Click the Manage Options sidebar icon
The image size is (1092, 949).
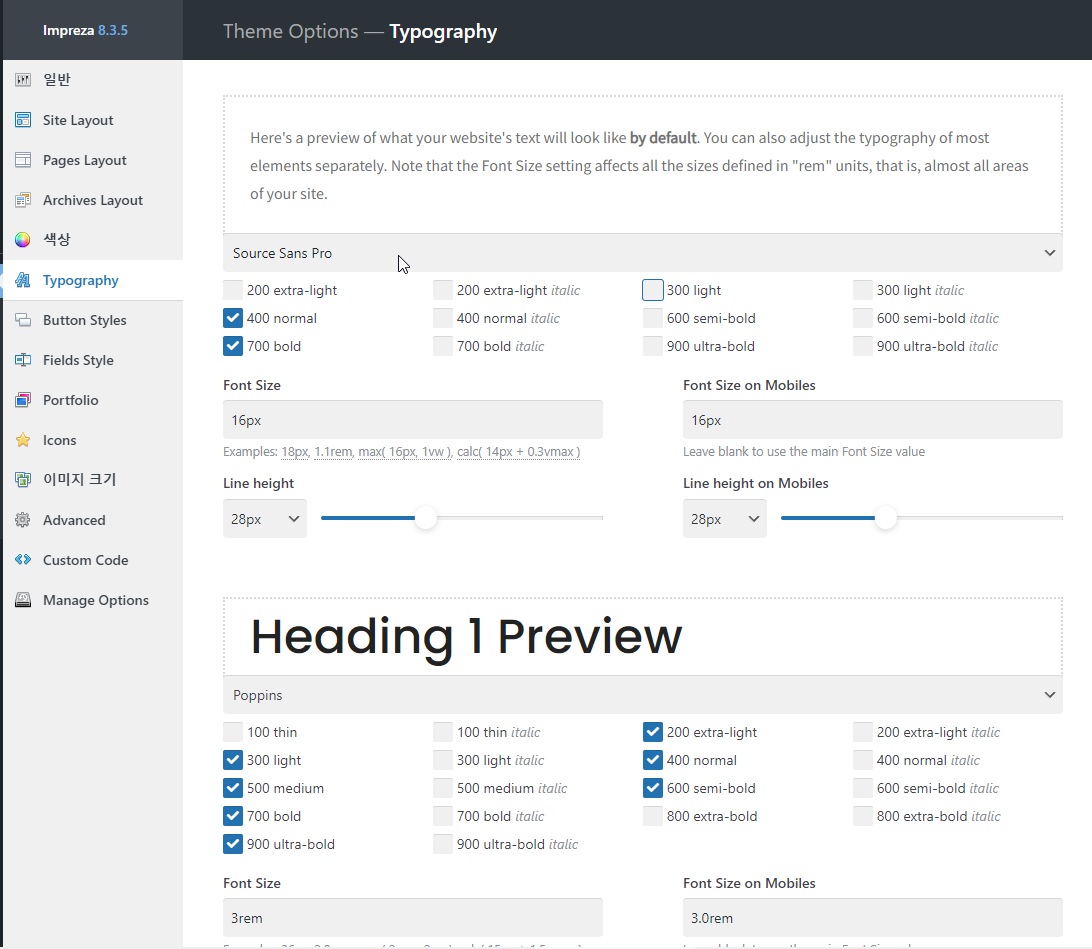pos(23,600)
